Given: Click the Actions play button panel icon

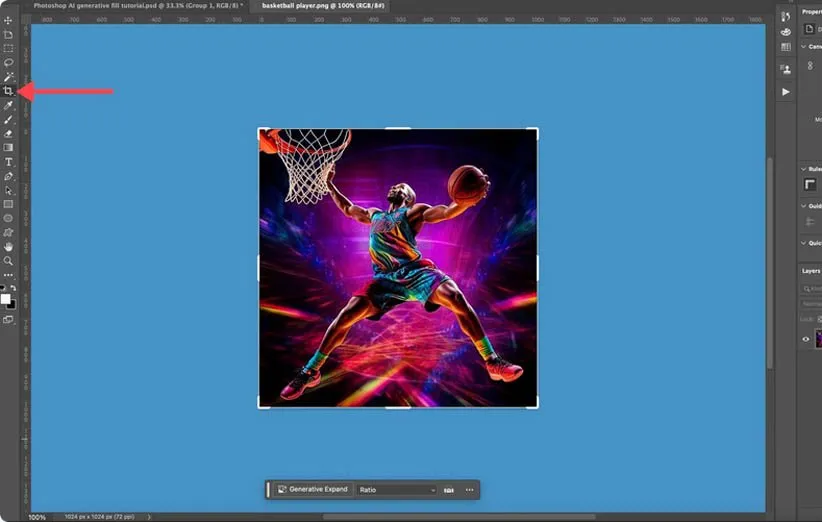Looking at the screenshot, I should click(786, 92).
